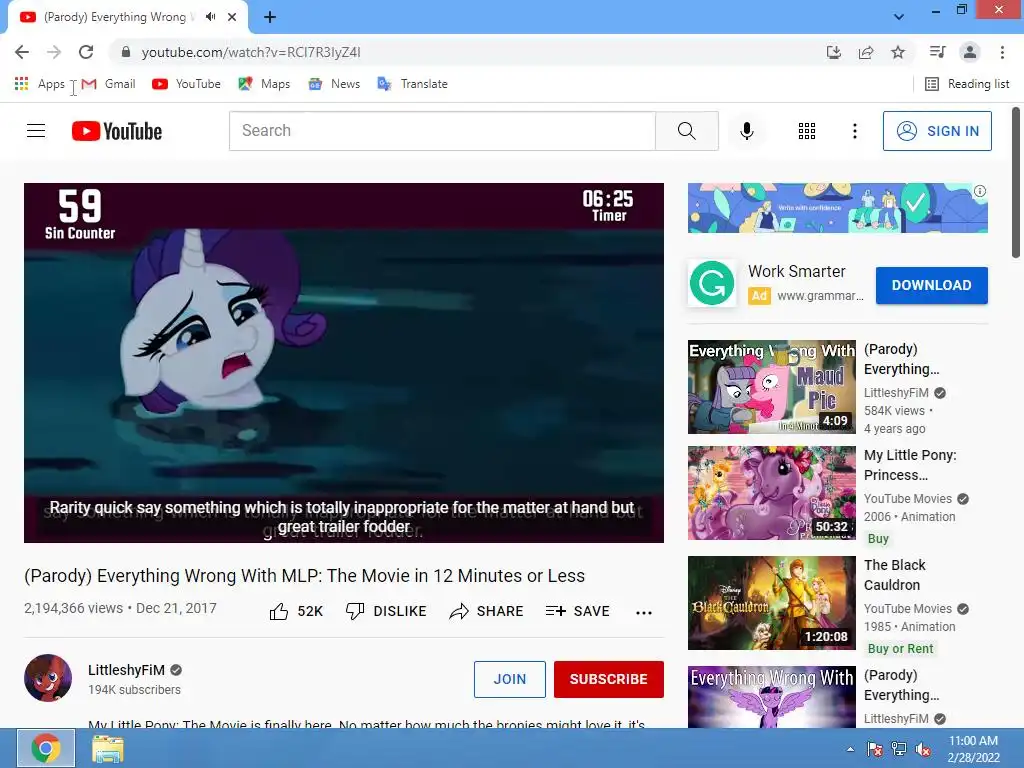The height and width of the screenshot is (768, 1024).
Task: Click the JOIN button
Action: click(x=509, y=679)
